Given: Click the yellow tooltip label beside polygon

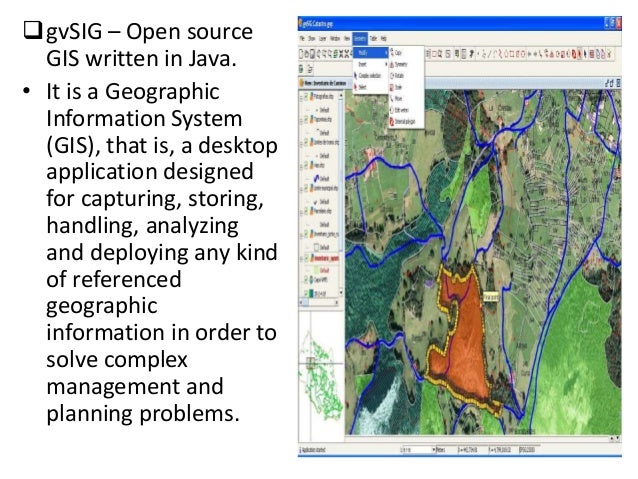Looking at the screenshot, I should tap(491, 298).
